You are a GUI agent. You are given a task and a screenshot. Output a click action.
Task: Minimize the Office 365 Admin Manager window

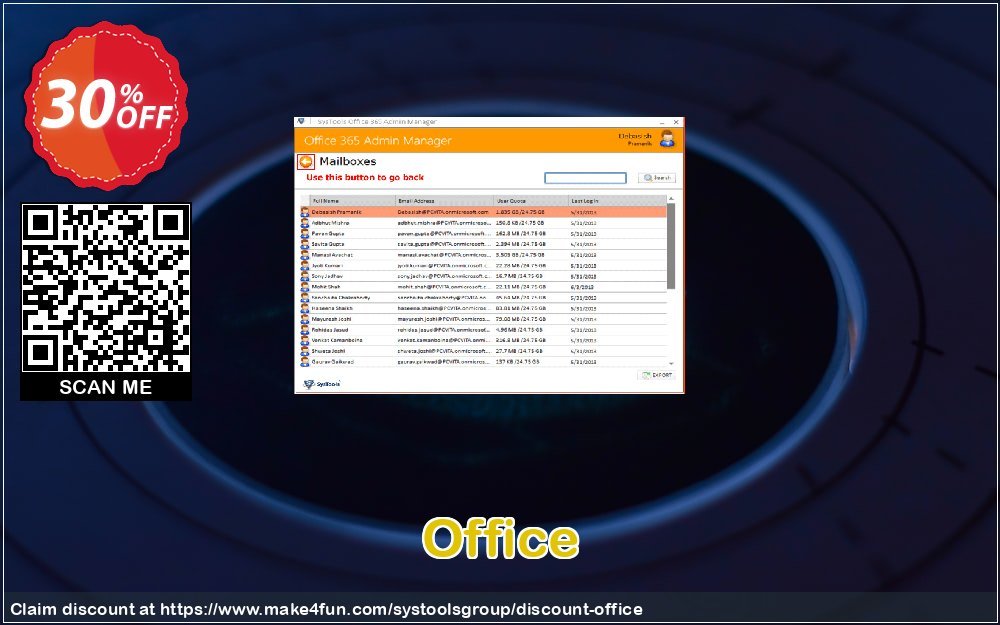point(661,122)
